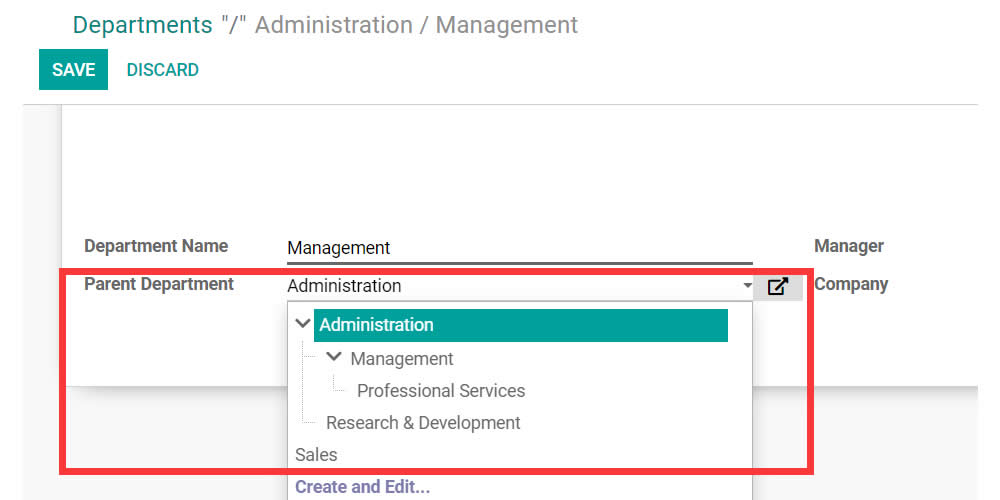Click the Parent Department label
Viewport: 1000px width, 500px height.
(x=159, y=284)
